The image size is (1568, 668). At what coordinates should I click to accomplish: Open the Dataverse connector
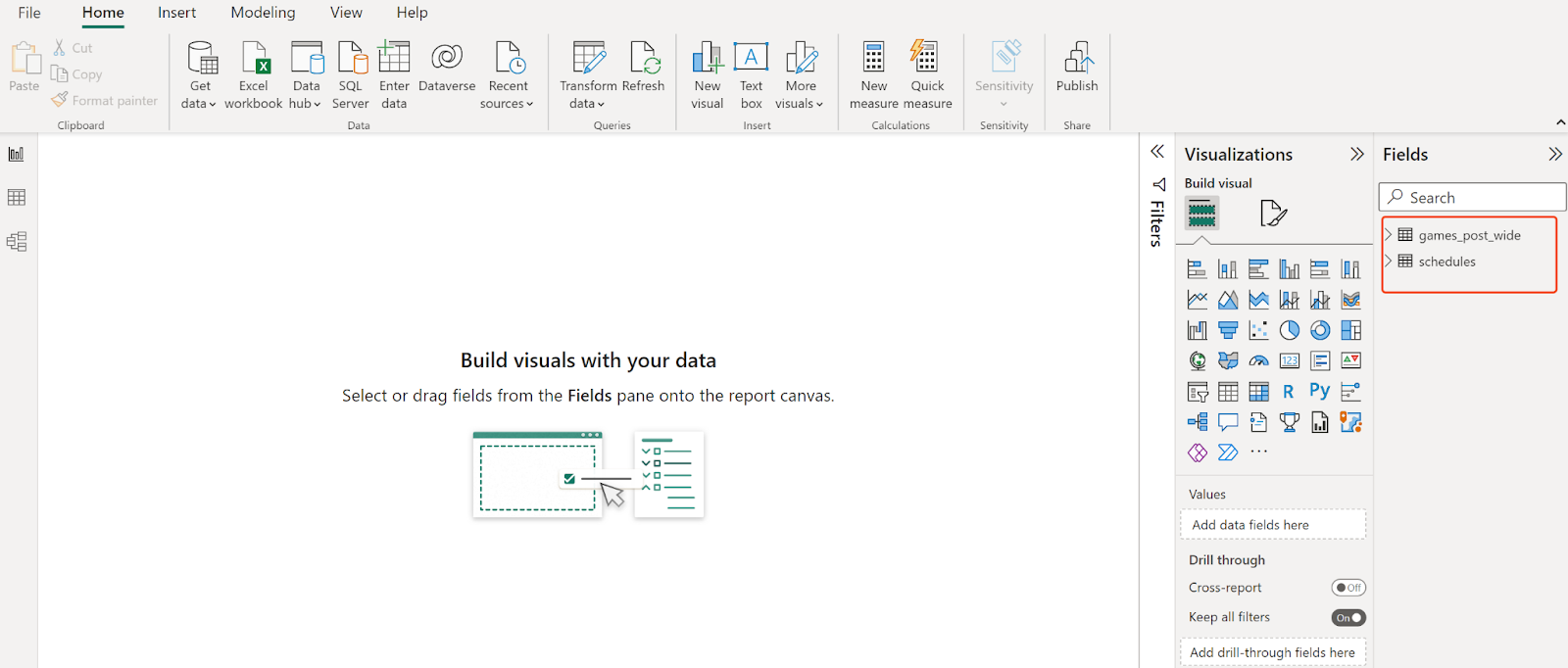(447, 67)
